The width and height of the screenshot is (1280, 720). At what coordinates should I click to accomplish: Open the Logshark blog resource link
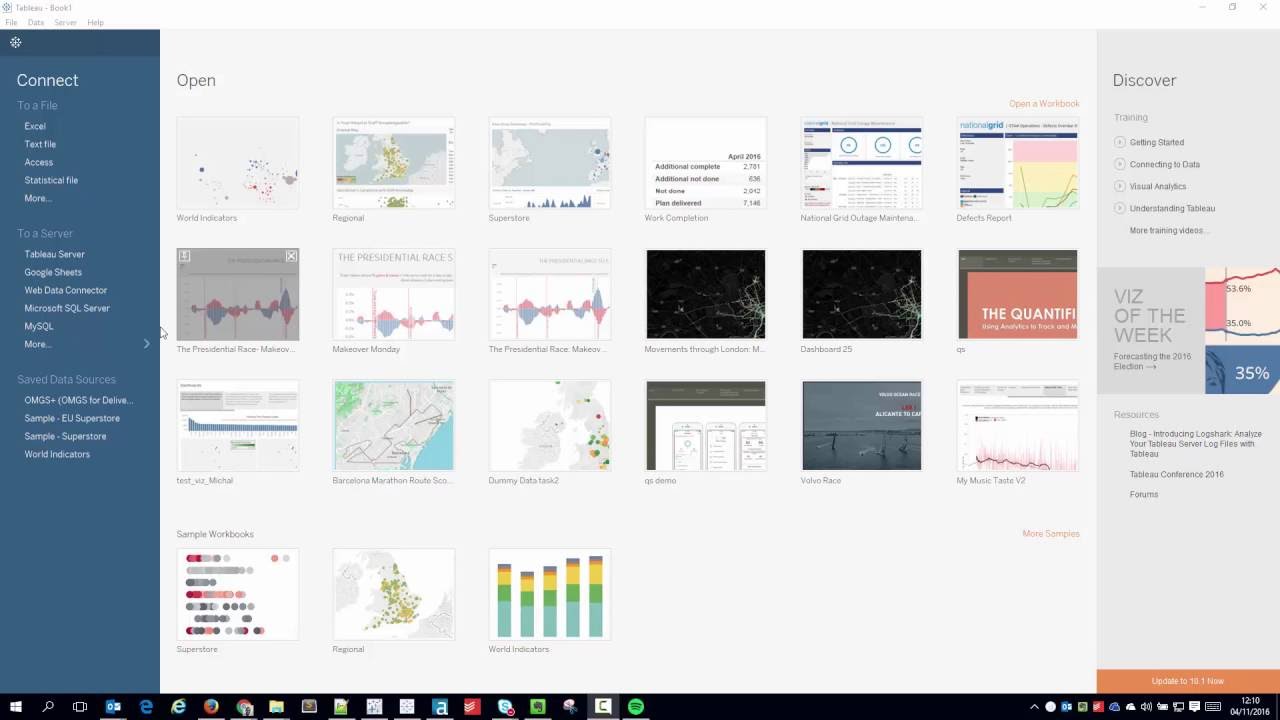click(x=1196, y=444)
